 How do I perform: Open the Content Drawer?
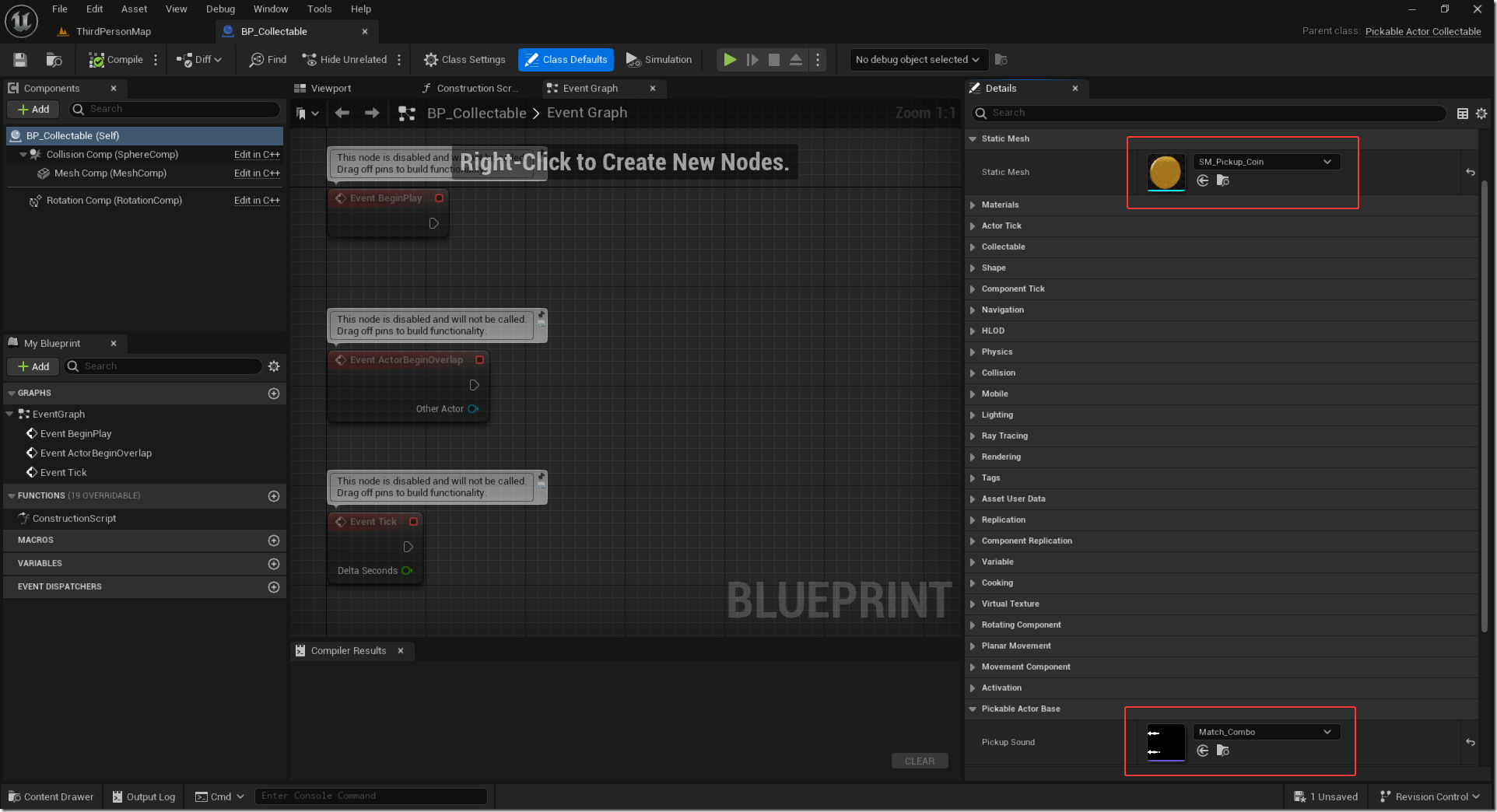point(51,797)
